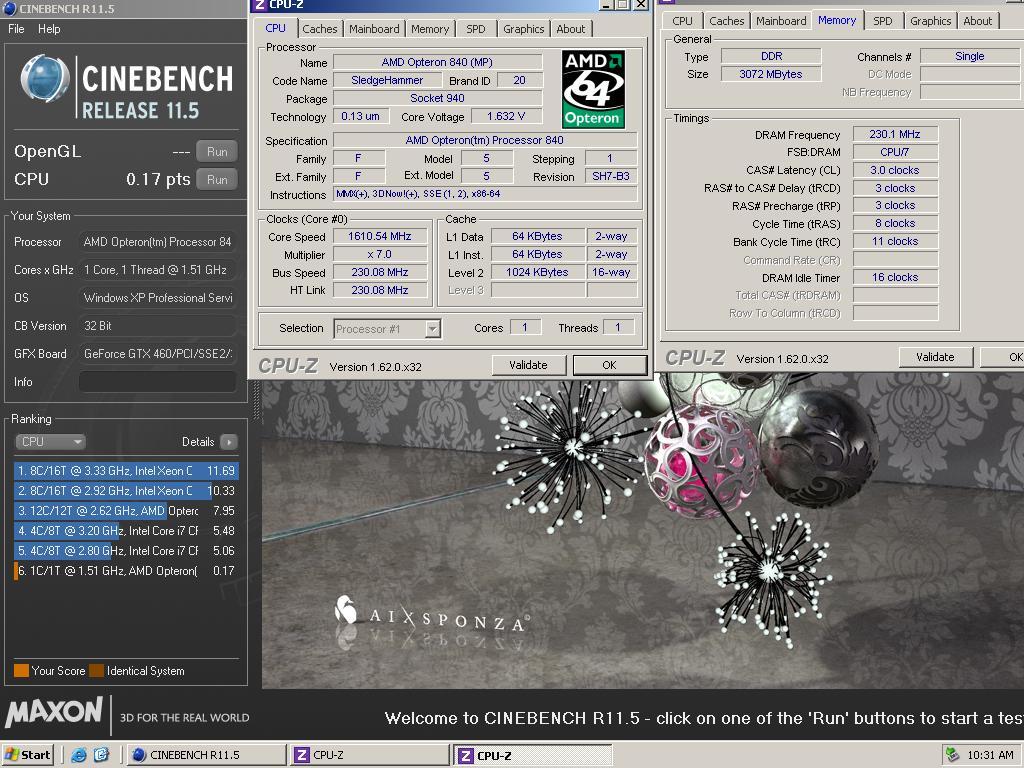Click the Revision value SH7-B3
This screenshot has width=1024, height=768.
click(x=611, y=176)
